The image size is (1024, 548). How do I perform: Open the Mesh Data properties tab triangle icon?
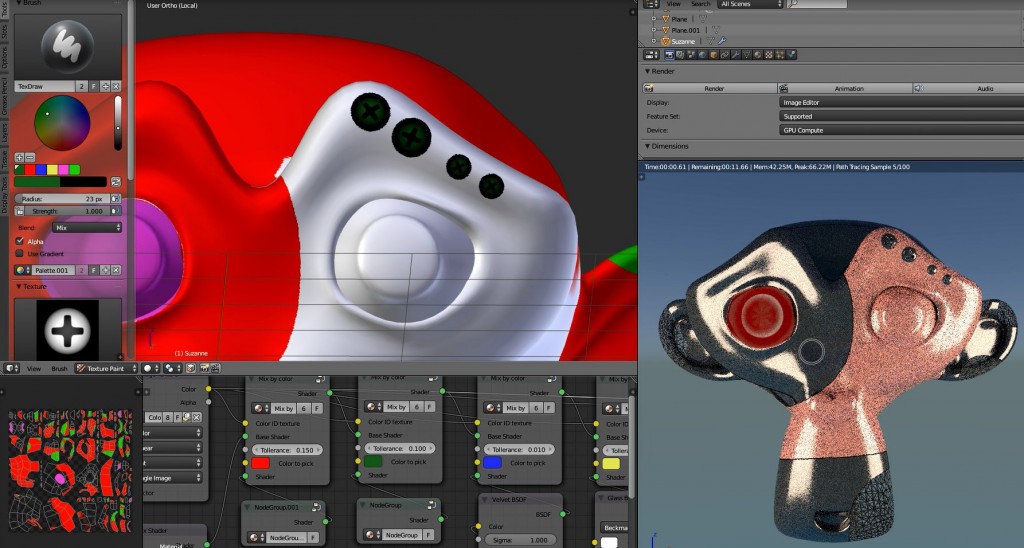point(746,55)
